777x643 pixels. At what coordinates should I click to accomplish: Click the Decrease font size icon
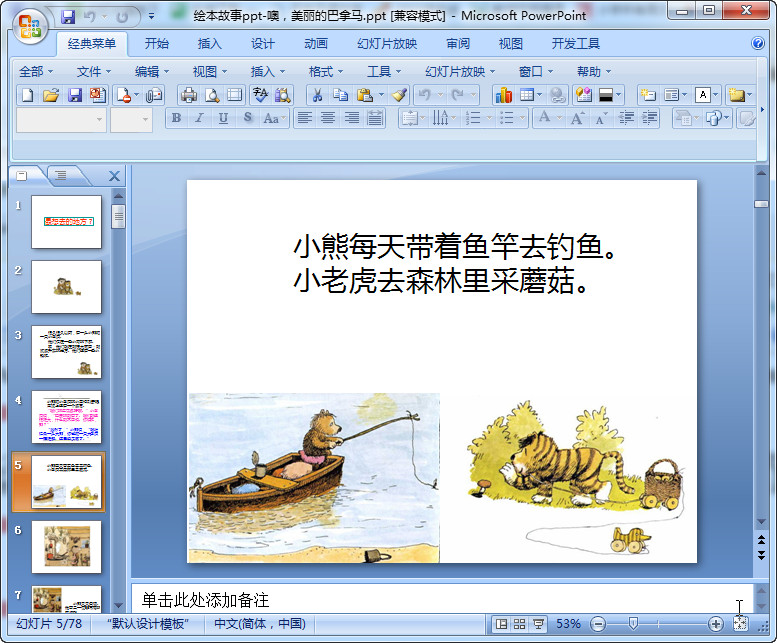[x=601, y=118]
